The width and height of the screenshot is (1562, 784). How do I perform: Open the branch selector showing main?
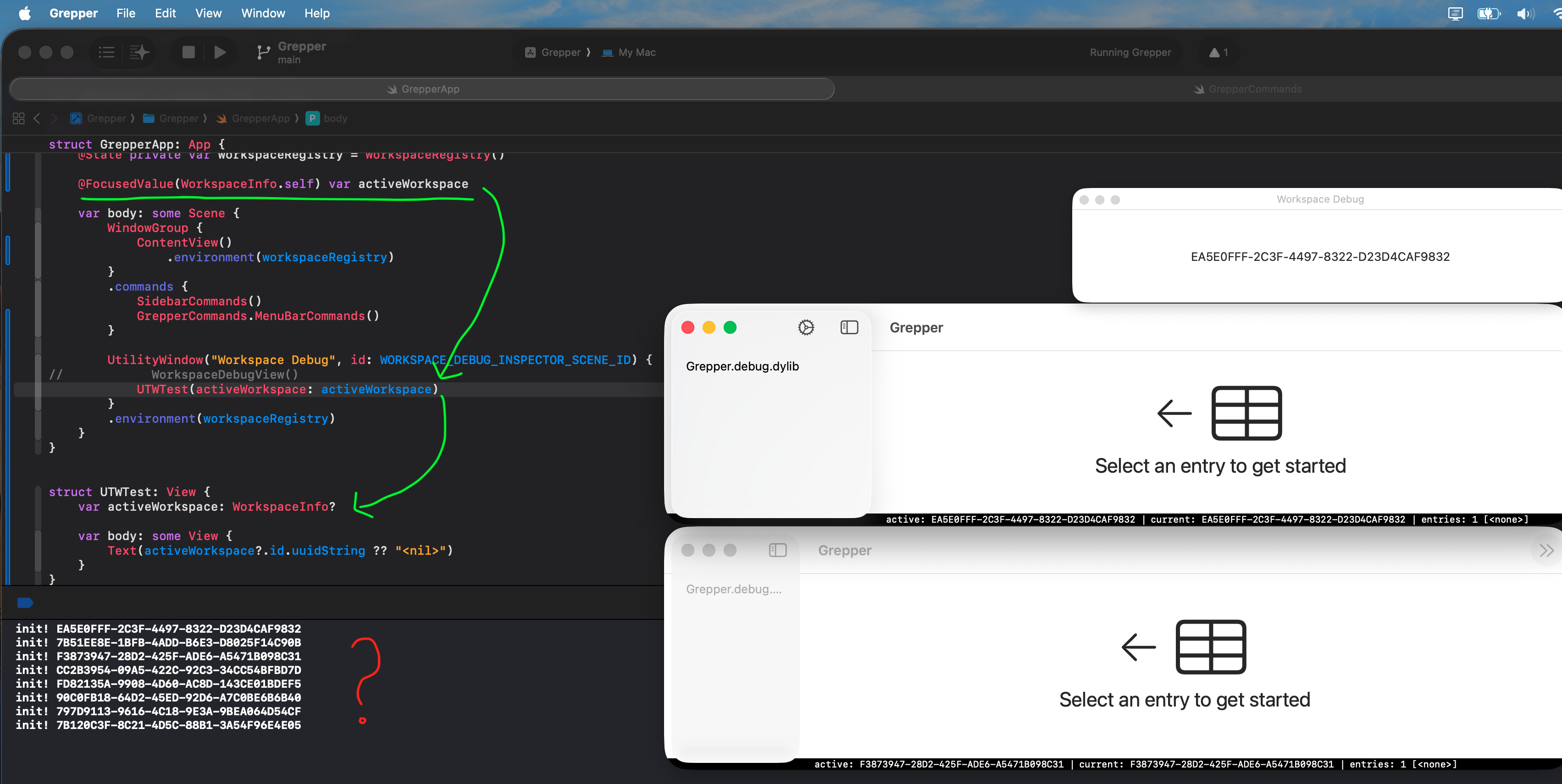(292, 53)
